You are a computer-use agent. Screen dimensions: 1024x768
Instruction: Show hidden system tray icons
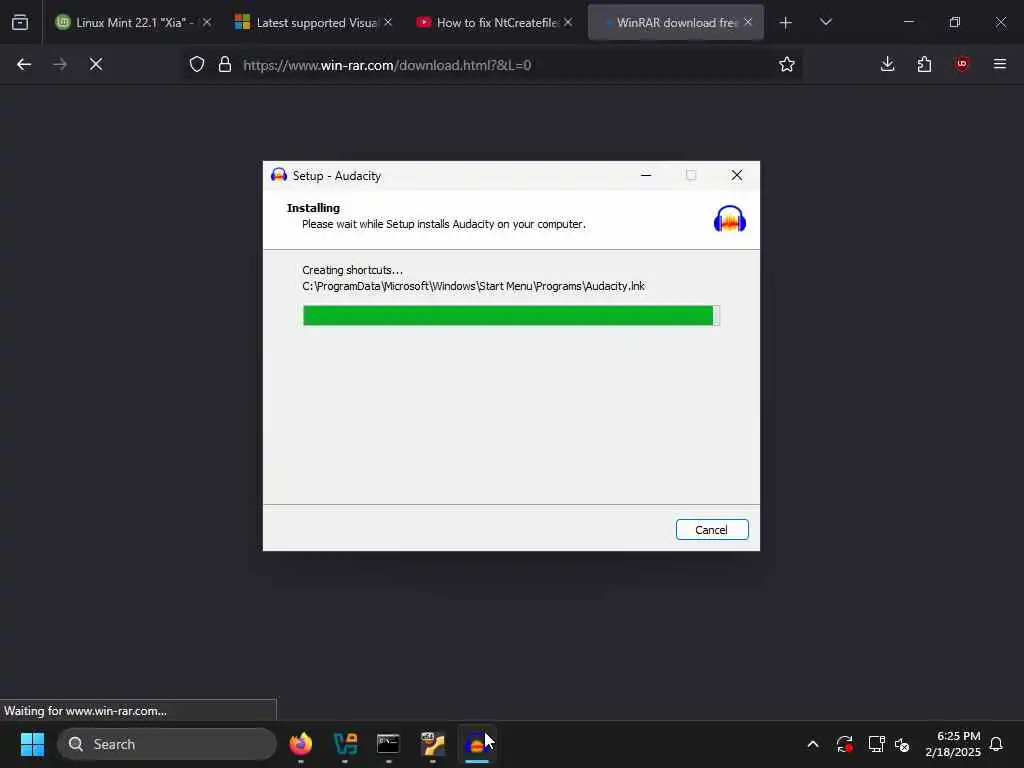[x=813, y=744]
